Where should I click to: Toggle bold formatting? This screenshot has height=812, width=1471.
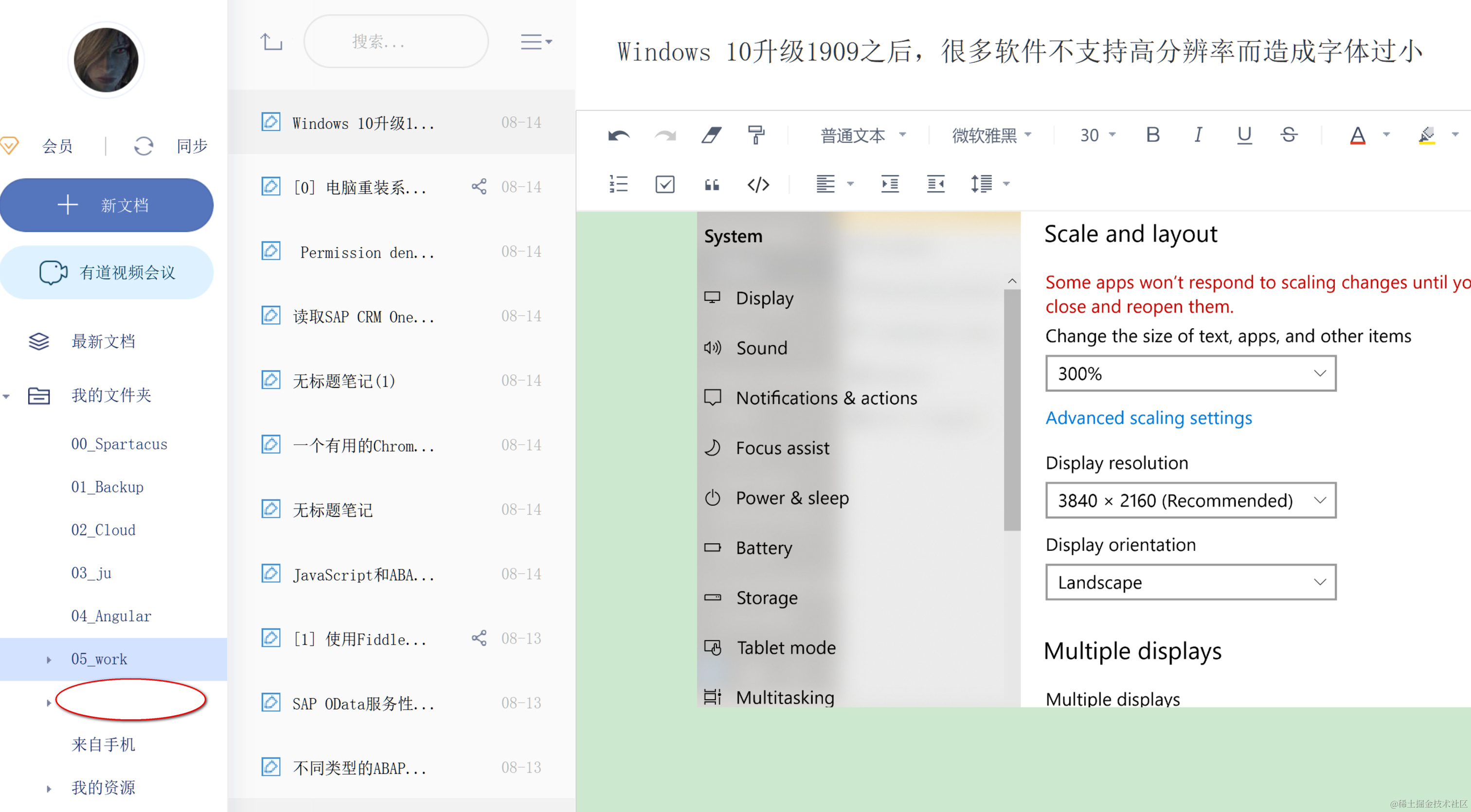pos(1152,135)
